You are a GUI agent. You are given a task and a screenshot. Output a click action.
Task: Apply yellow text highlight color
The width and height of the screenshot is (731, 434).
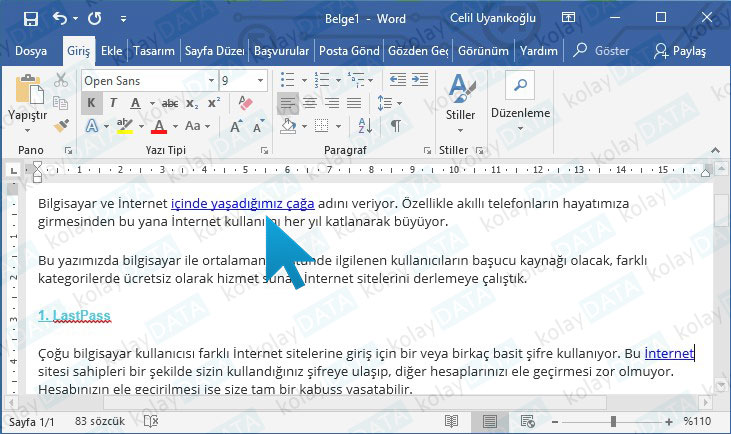pos(125,126)
